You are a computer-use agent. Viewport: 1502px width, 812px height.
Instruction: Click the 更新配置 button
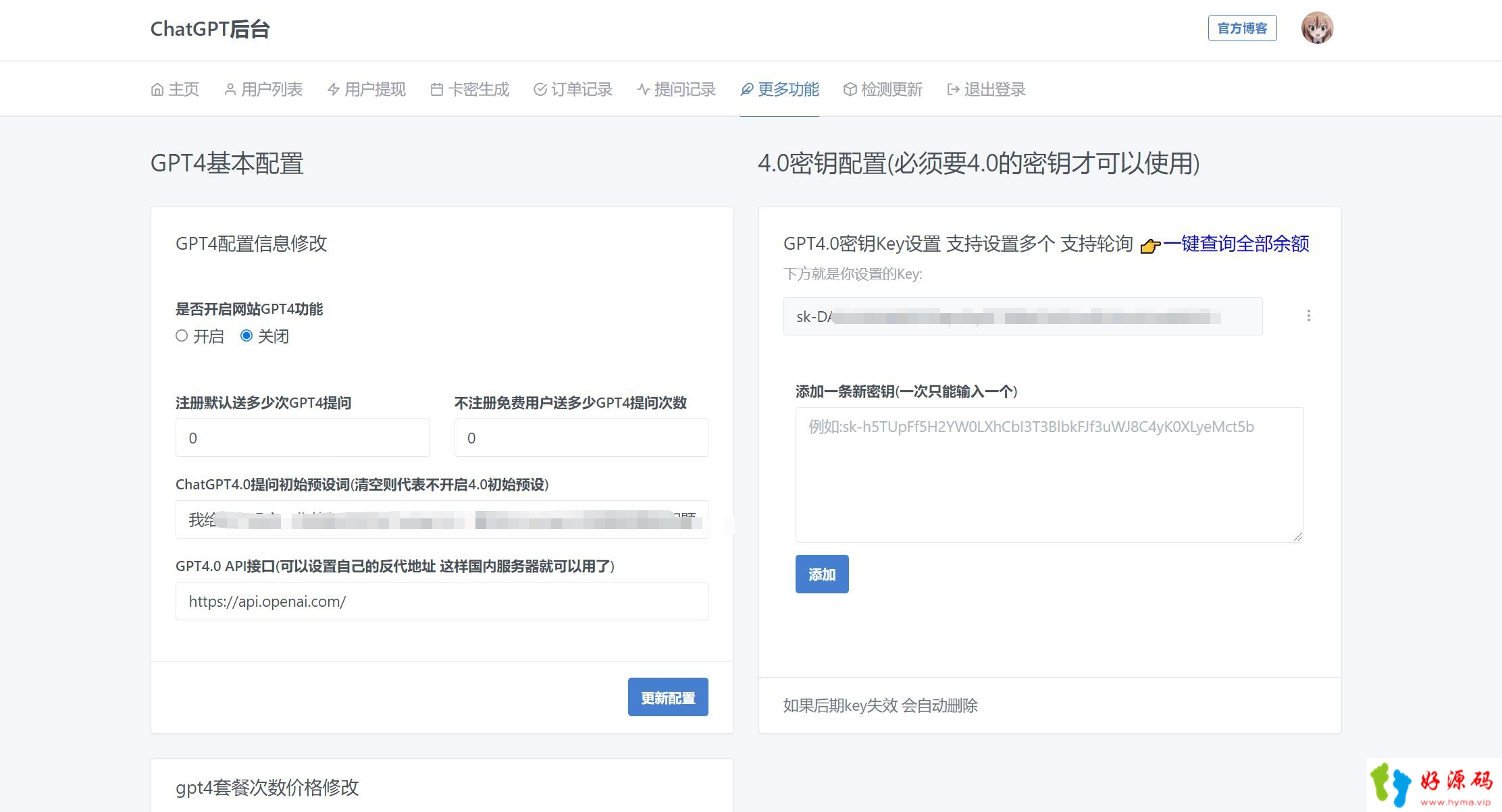pos(668,697)
